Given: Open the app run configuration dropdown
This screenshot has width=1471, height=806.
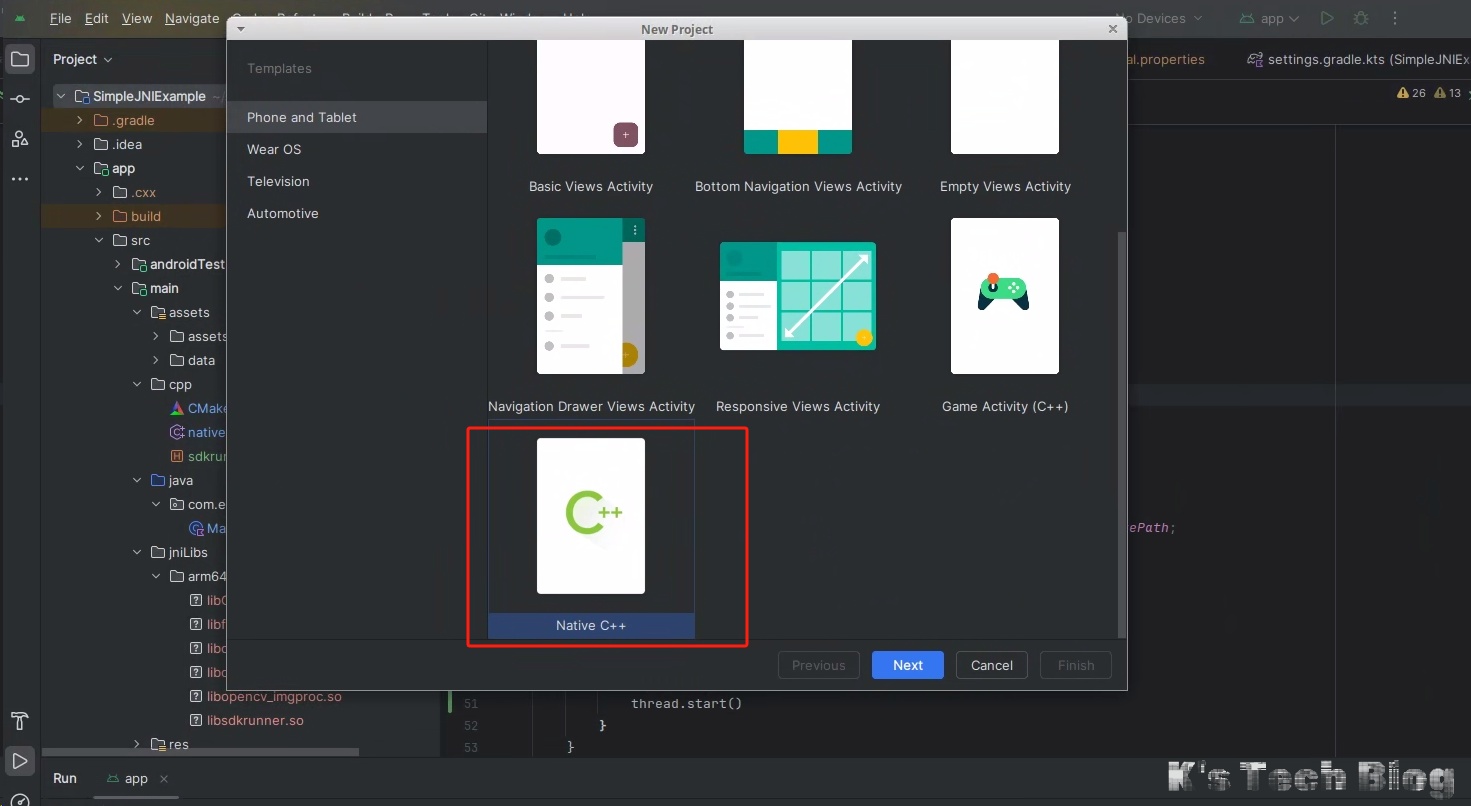Looking at the screenshot, I should (x=1270, y=18).
